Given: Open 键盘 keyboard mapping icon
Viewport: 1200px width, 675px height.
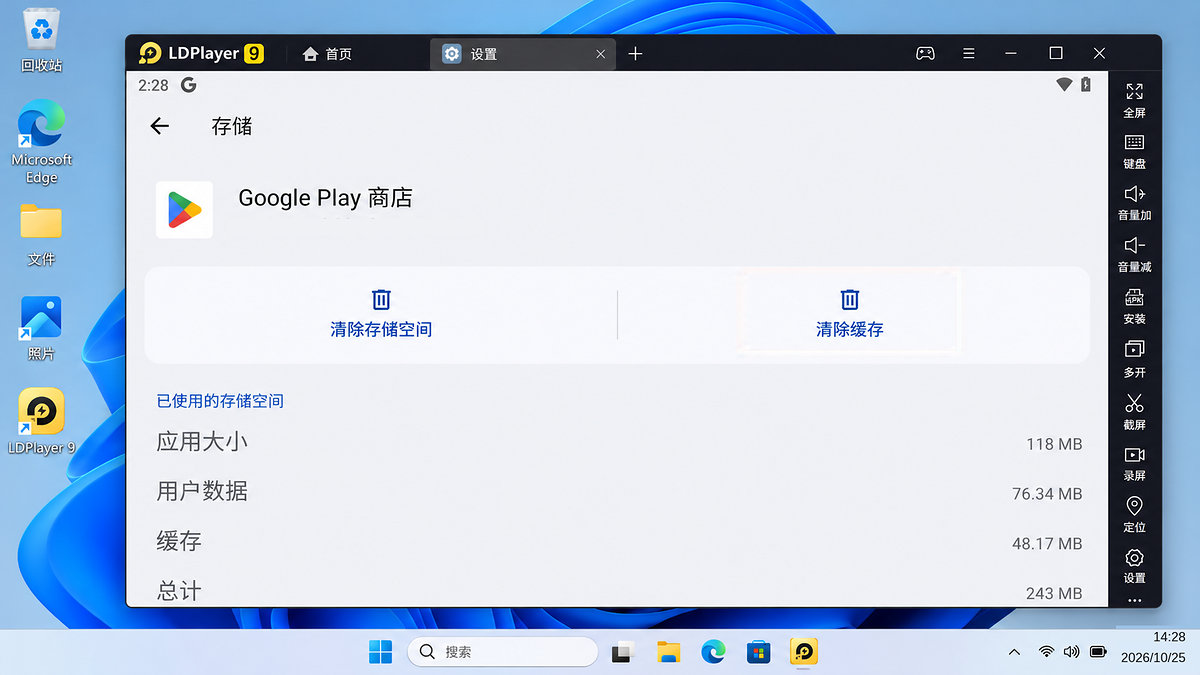Looking at the screenshot, I should coord(1134,152).
